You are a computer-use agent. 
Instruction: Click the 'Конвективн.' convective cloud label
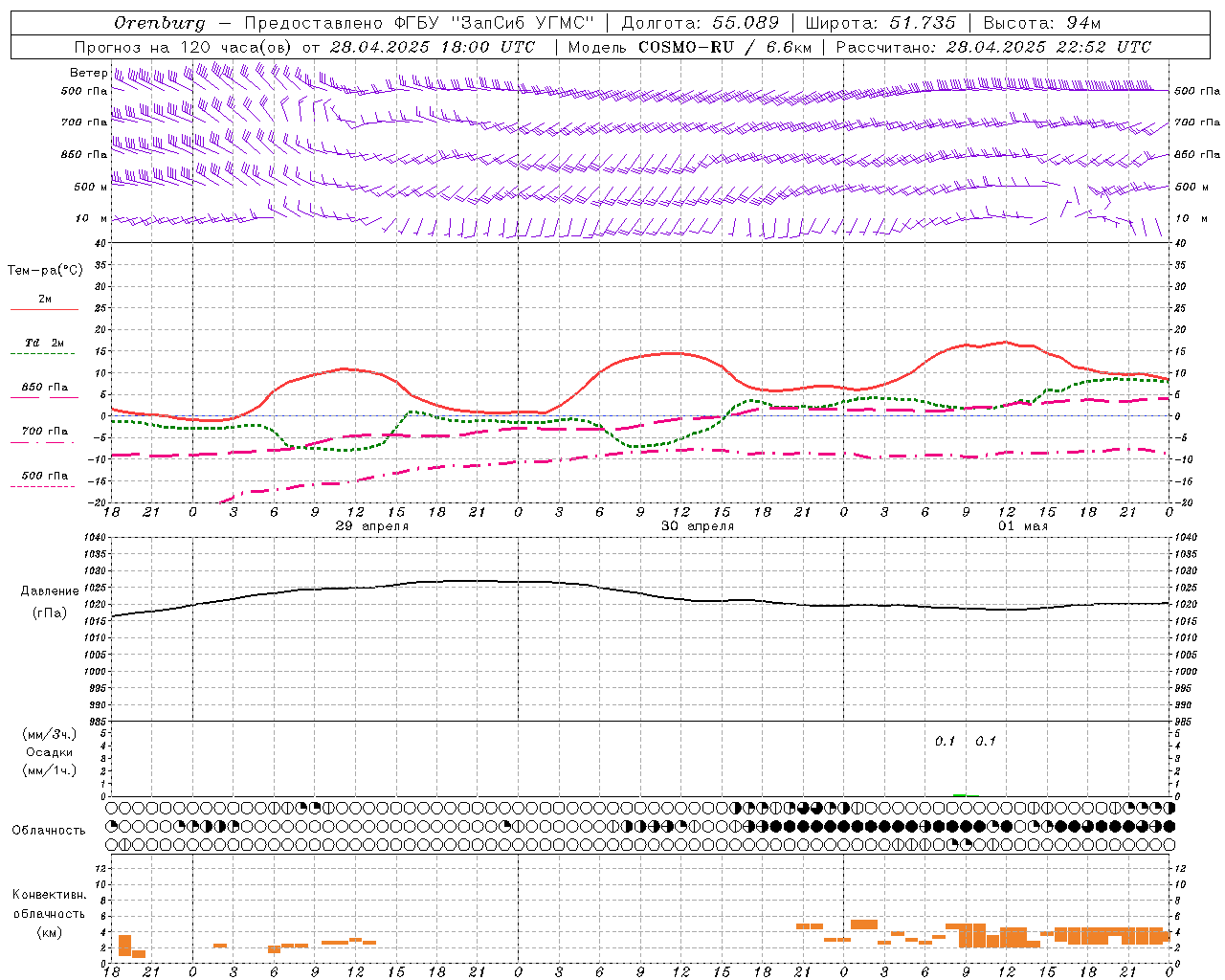tap(49, 895)
